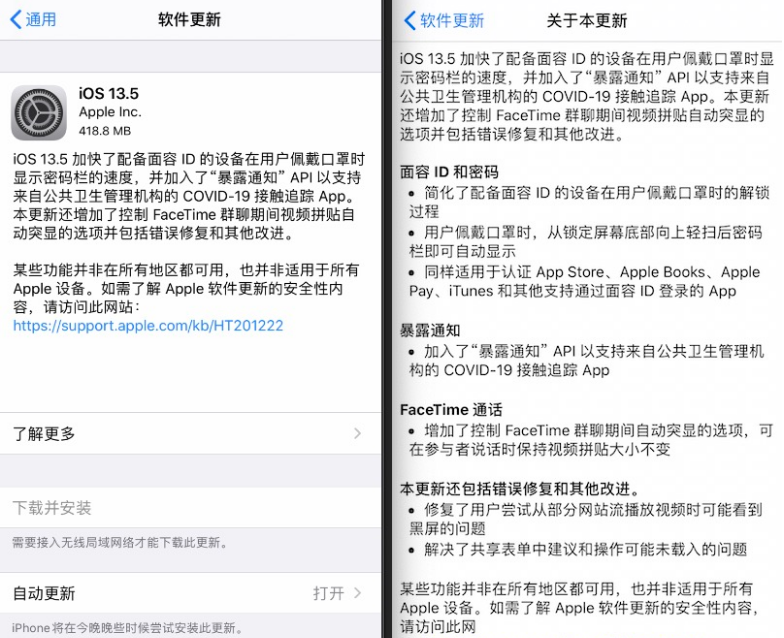Tap the iOS 13.5 settings gear icon
784x638 pixels.
tap(39, 112)
